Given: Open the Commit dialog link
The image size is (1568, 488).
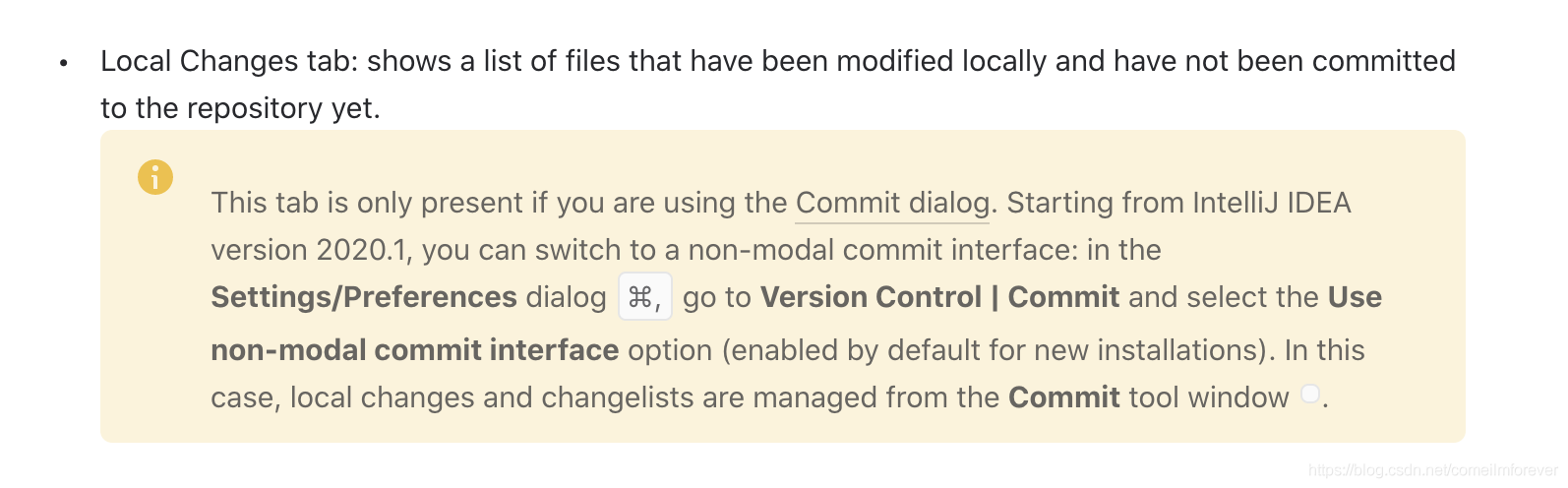Looking at the screenshot, I should (892, 203).
